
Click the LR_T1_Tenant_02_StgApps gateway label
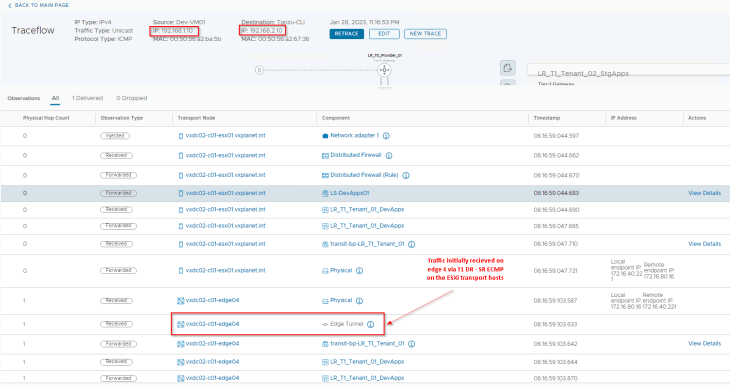pos(583,74)
